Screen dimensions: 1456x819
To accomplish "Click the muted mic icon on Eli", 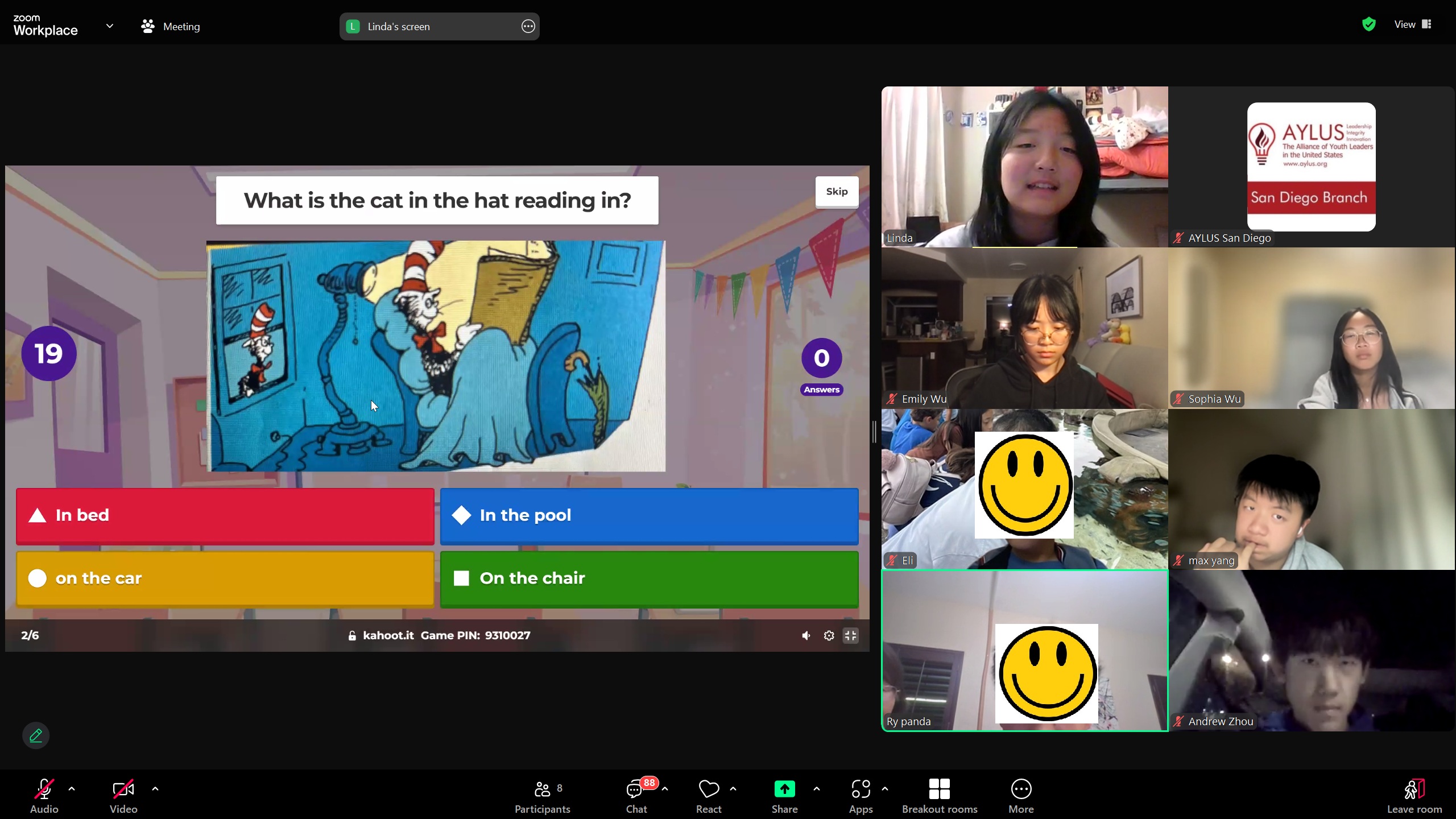I will pos(892,560).
